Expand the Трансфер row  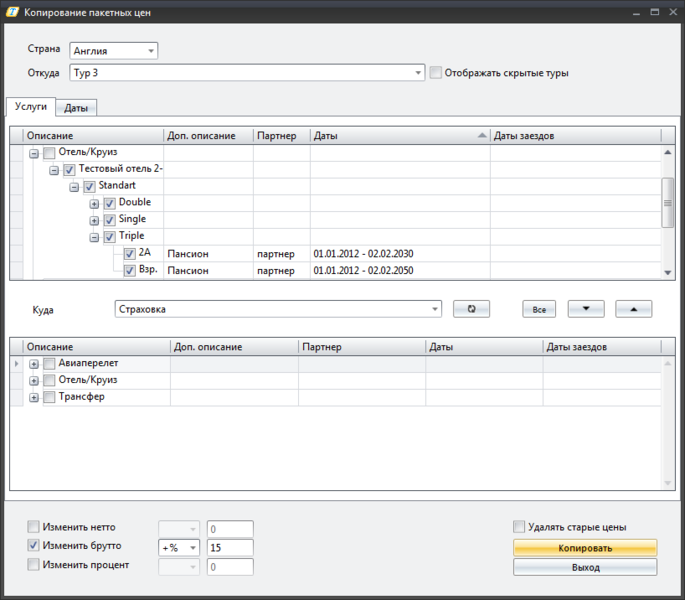(x=34, y=398)
